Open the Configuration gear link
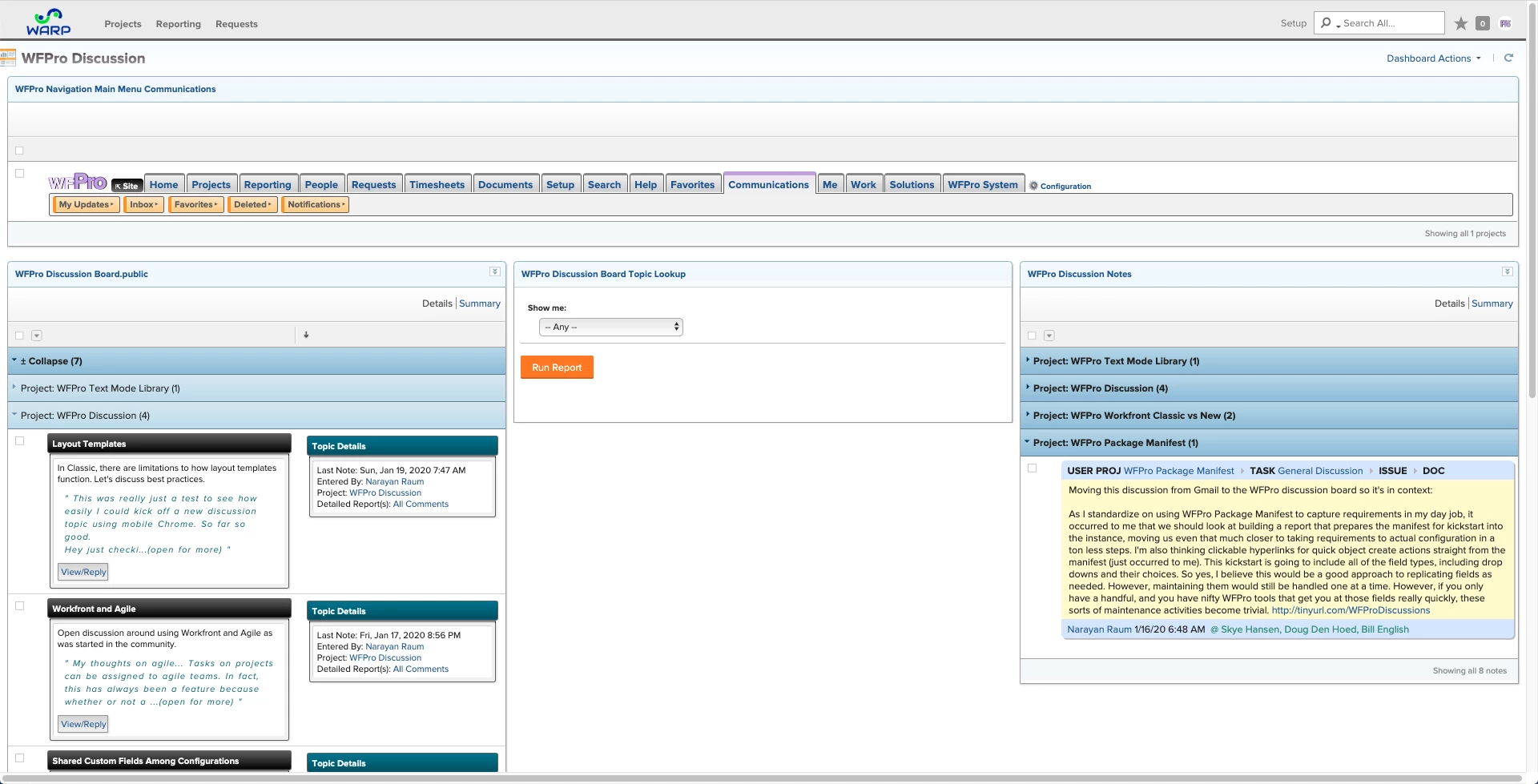Image resolution: width=1538 pixels, height=784 pixels. 1060,186
